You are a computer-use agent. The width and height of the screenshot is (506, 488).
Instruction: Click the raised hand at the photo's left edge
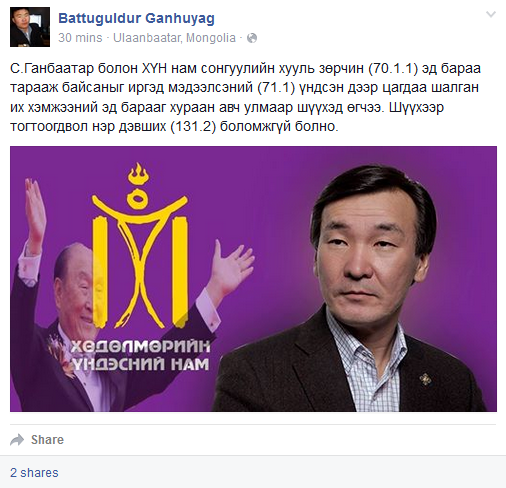[x=35, y=212]
